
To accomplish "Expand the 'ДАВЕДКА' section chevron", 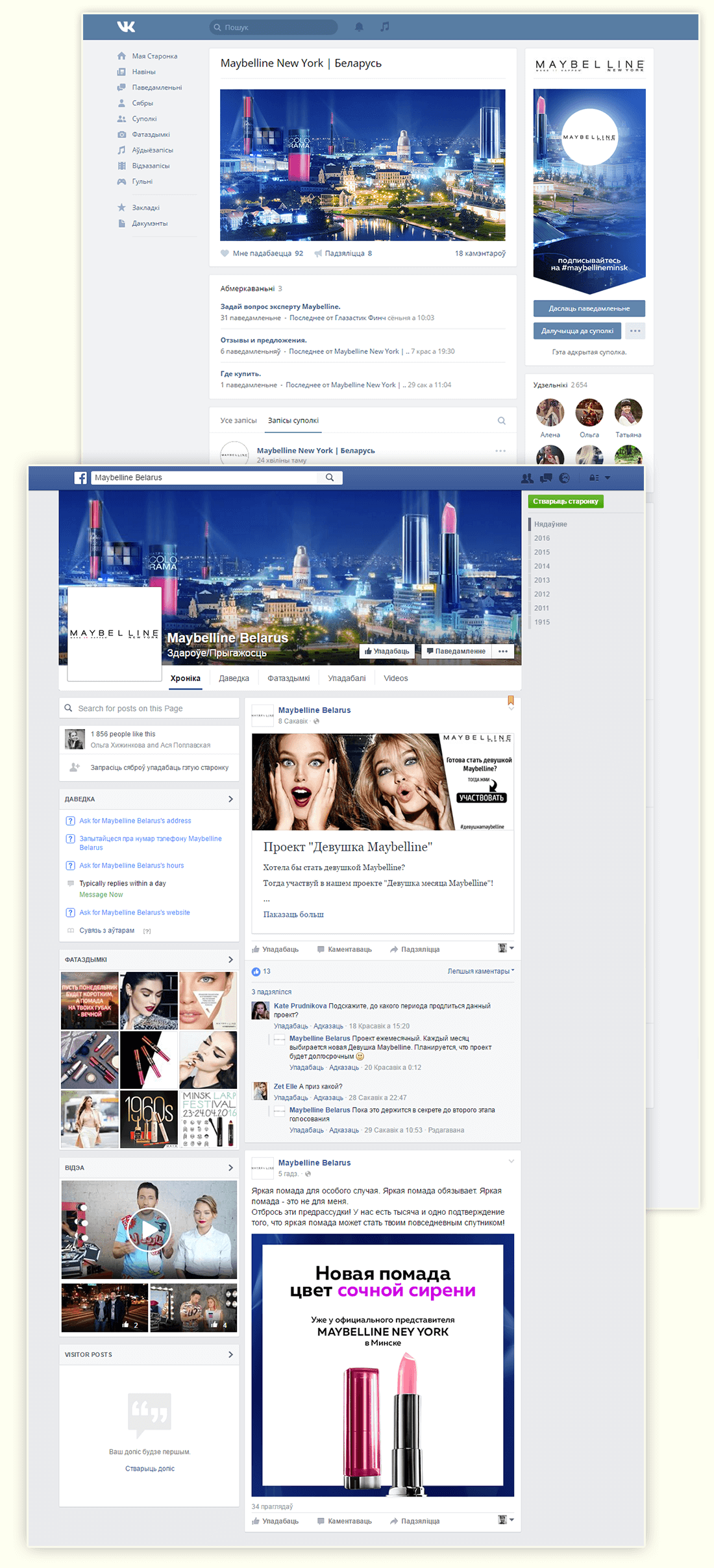I will [230, 799].
